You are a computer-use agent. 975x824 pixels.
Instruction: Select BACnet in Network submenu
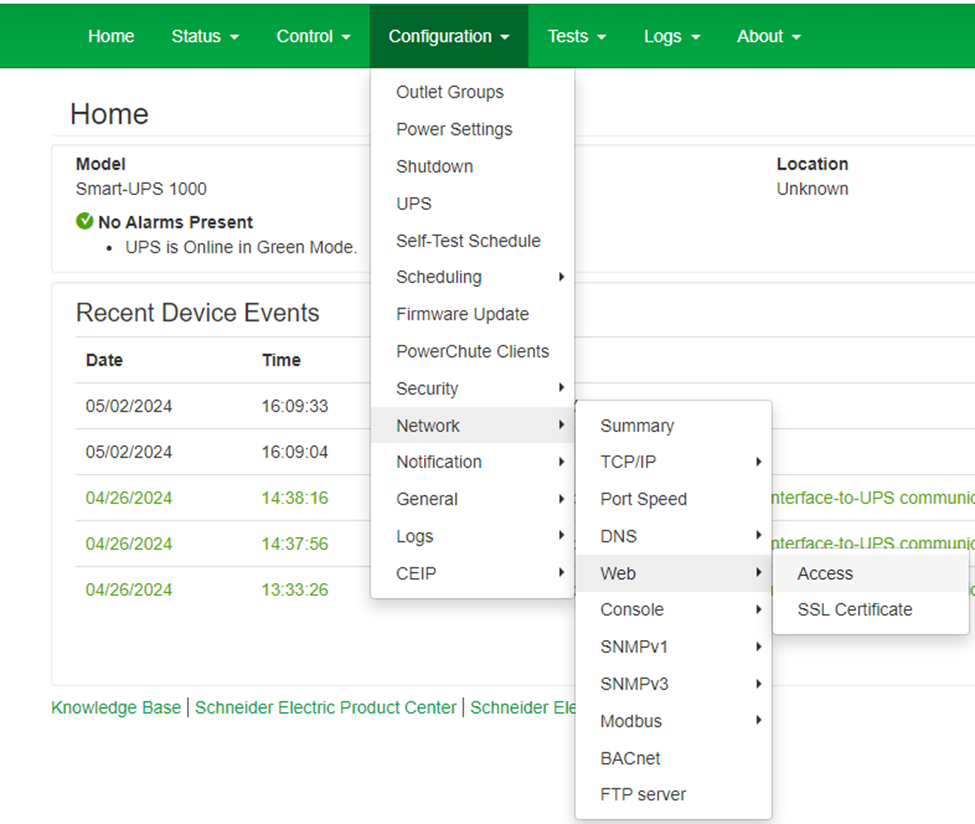point(673,758)
